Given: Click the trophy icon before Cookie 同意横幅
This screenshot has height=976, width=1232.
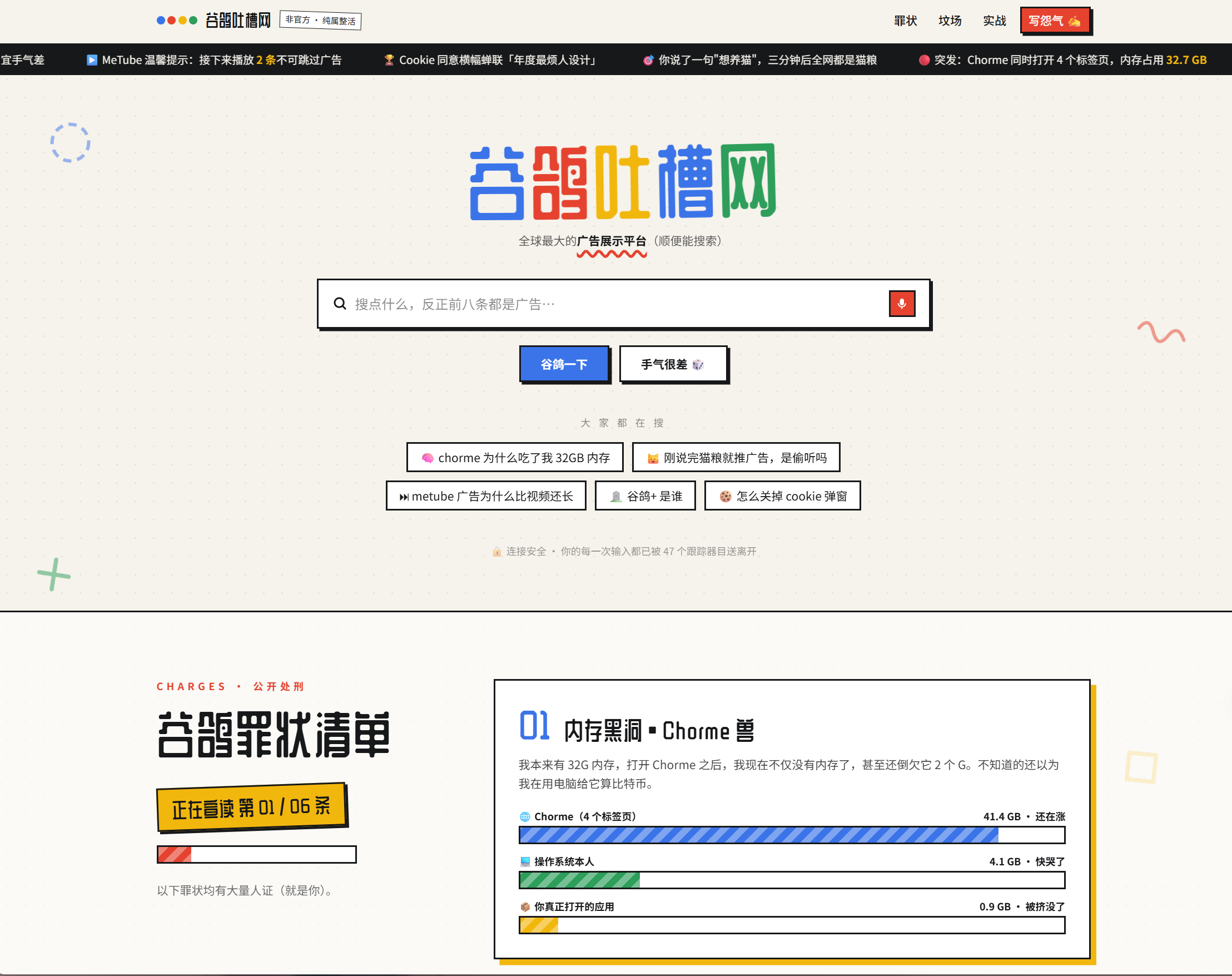Looking at the screenshot, I should [389, 60].
